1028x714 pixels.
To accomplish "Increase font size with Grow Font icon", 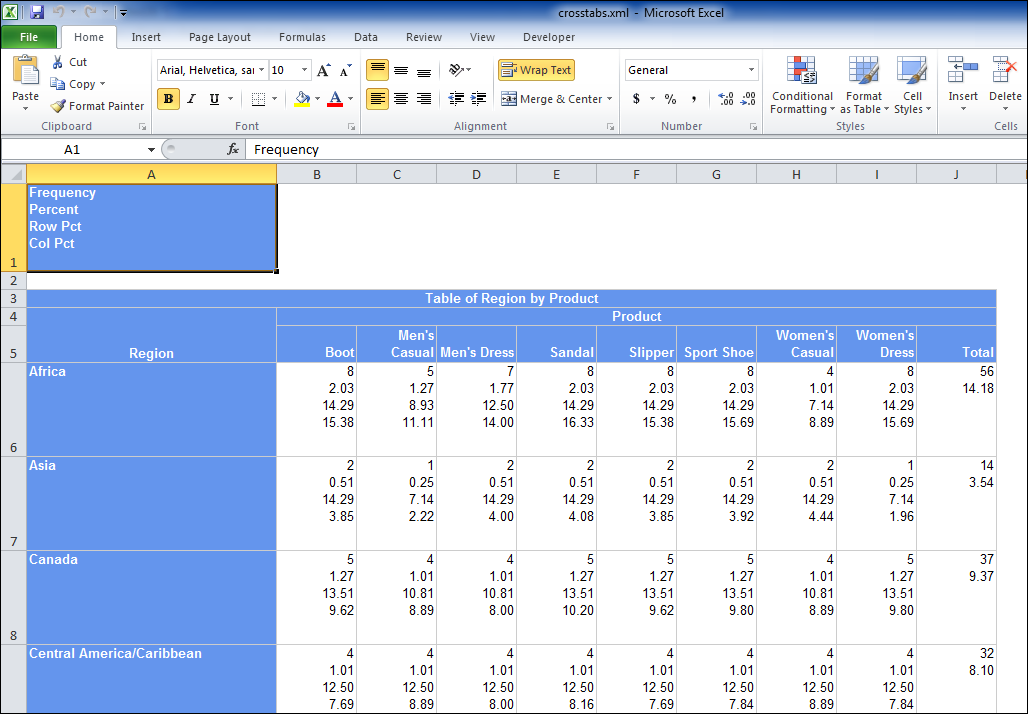I will [x=323, y=70].
